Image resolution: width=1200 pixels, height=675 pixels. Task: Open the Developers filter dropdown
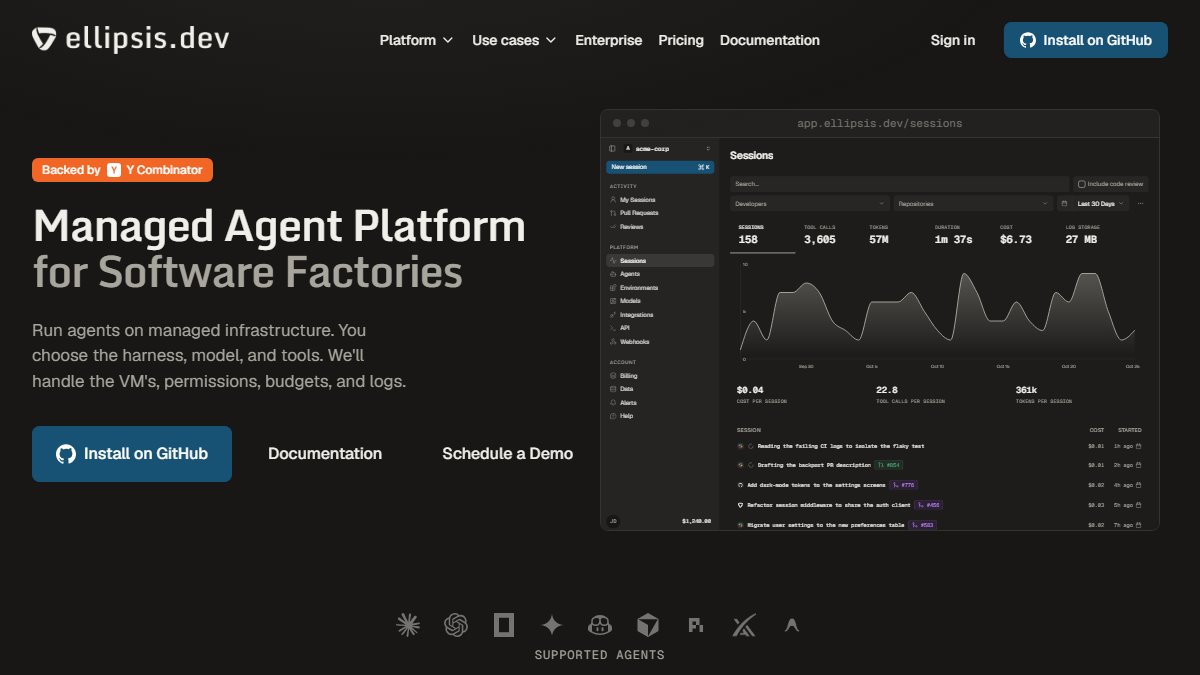click(809, 203)
